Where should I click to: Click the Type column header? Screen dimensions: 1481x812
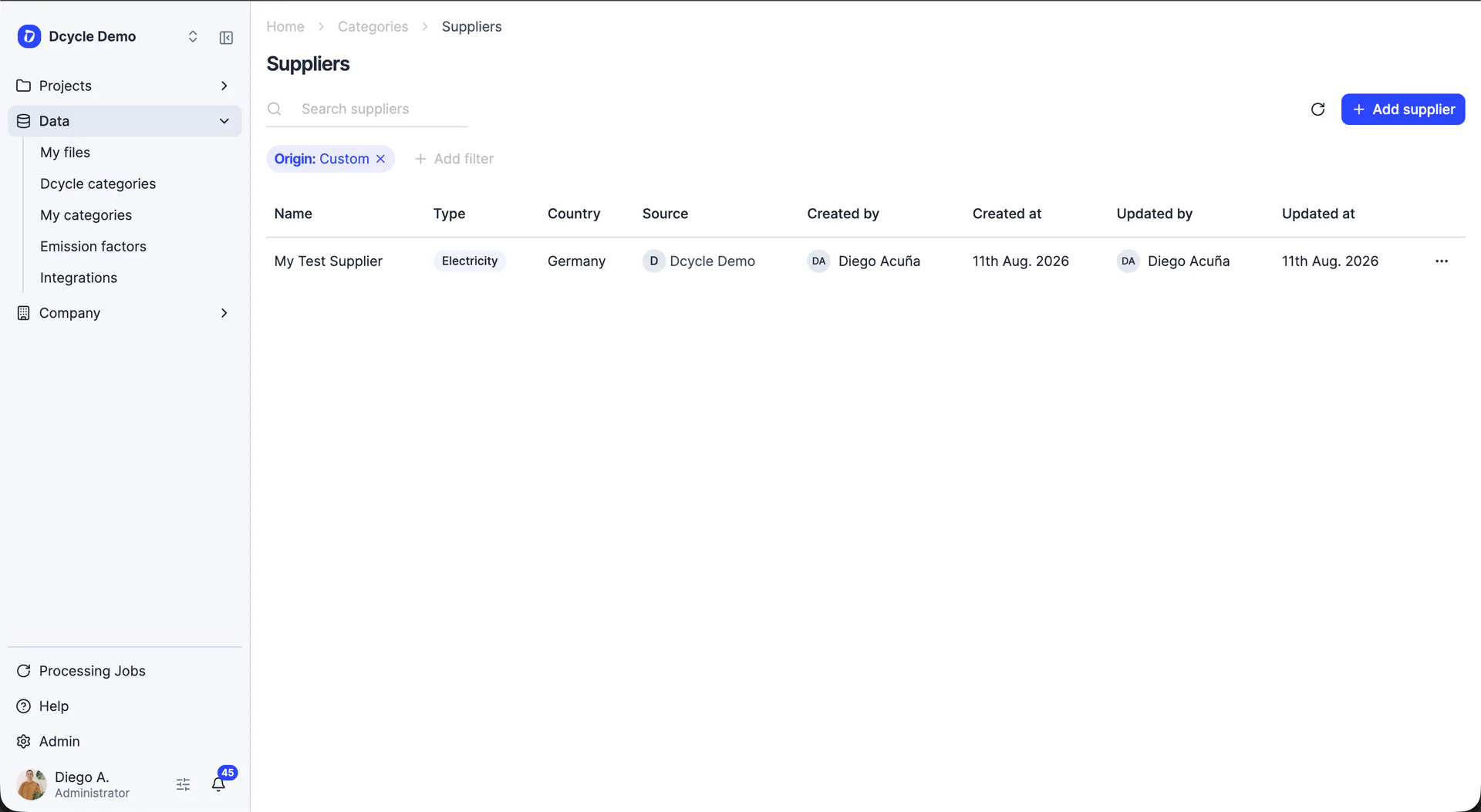(x=450, y=214)
